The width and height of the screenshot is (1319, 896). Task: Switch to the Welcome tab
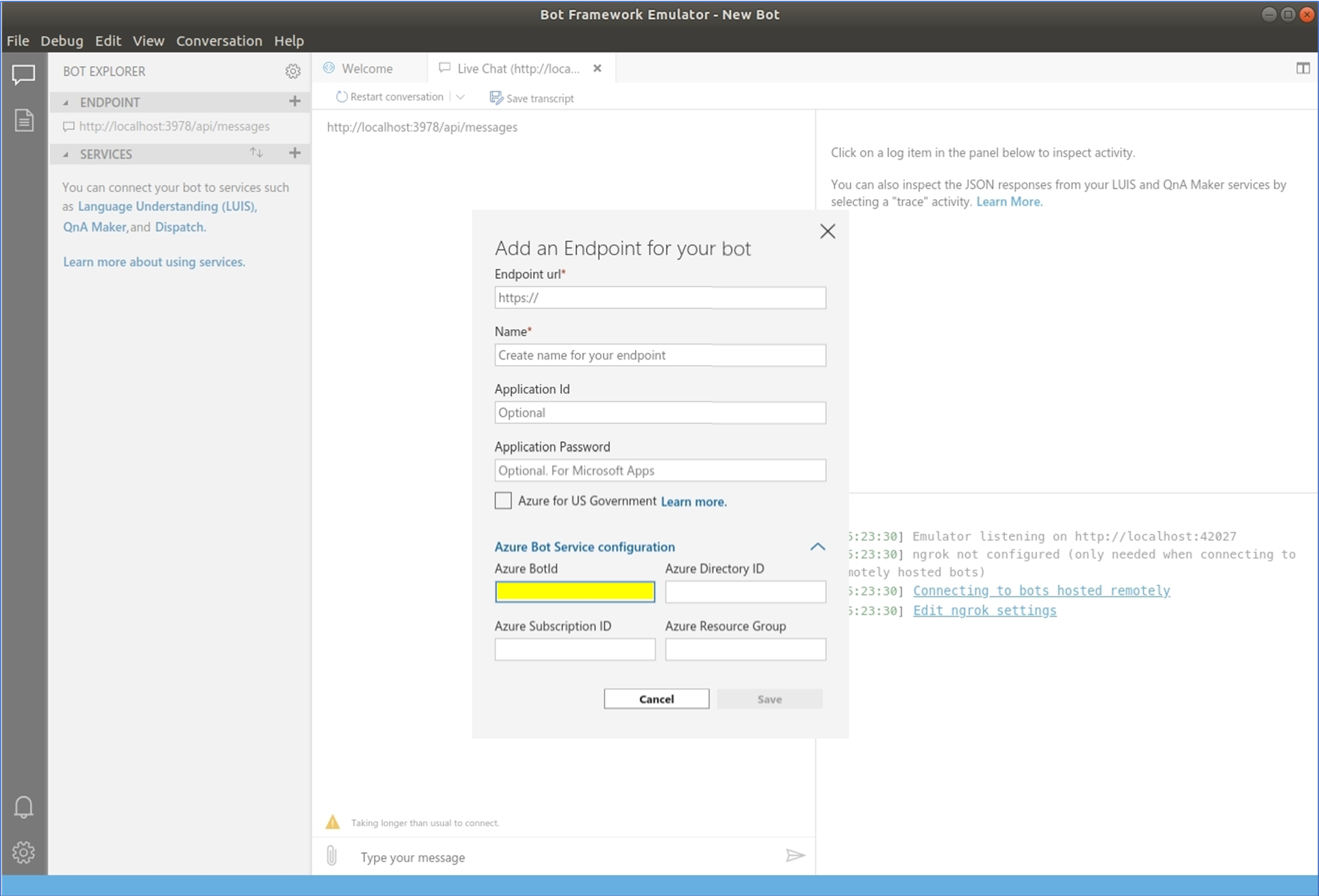tap(371, 68)
